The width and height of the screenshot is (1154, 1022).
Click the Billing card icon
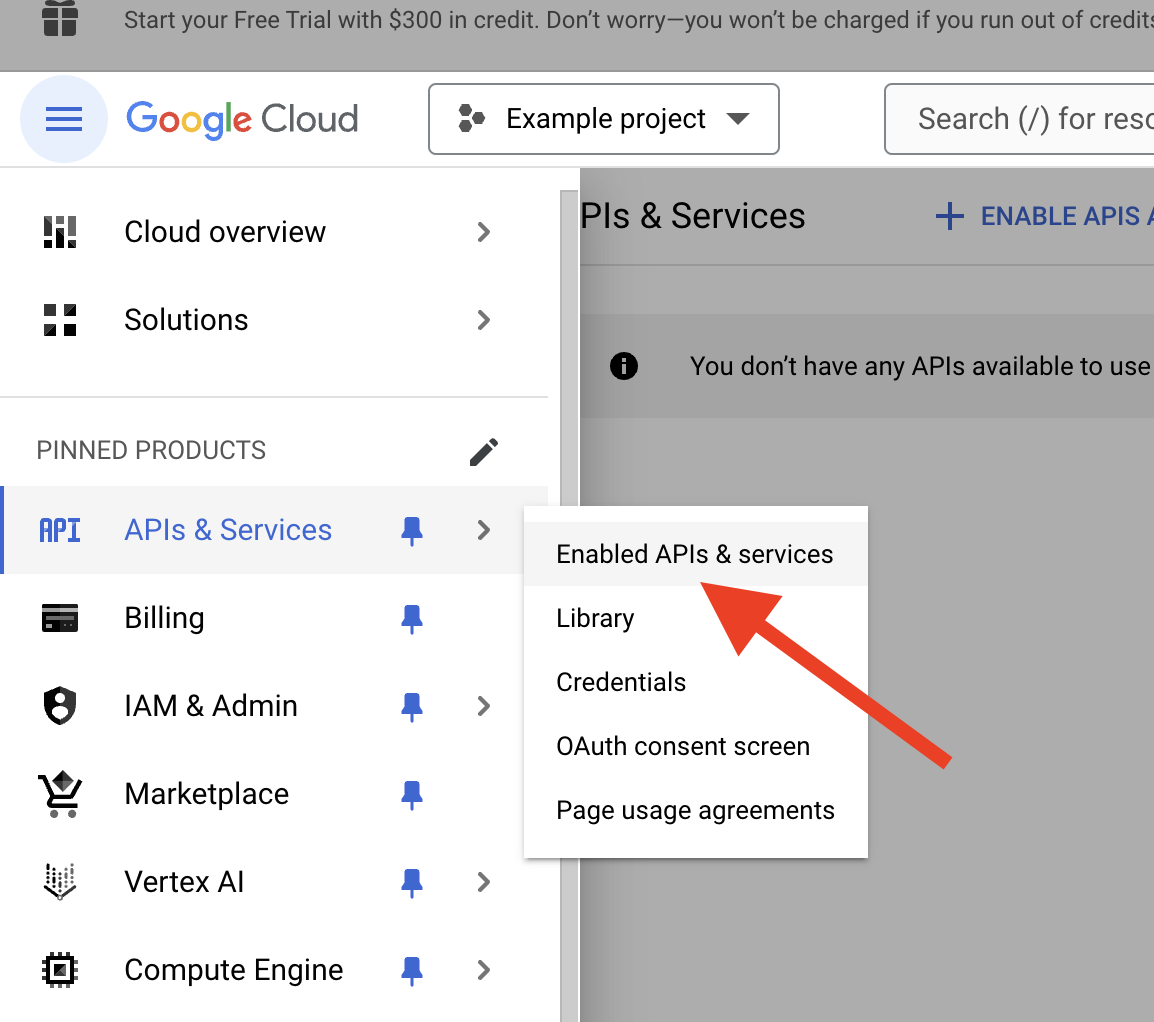[x=60, y=618]
